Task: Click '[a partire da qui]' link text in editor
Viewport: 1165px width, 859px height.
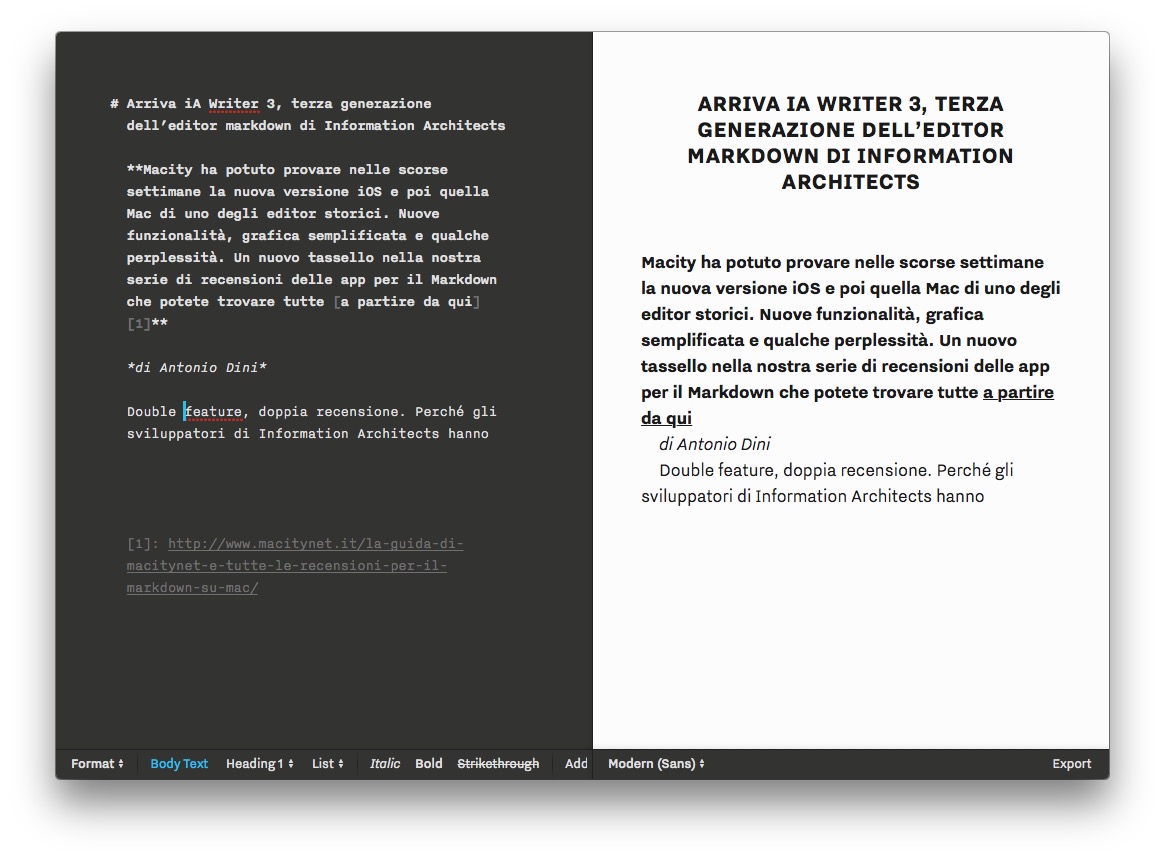Action: (407, 302)
